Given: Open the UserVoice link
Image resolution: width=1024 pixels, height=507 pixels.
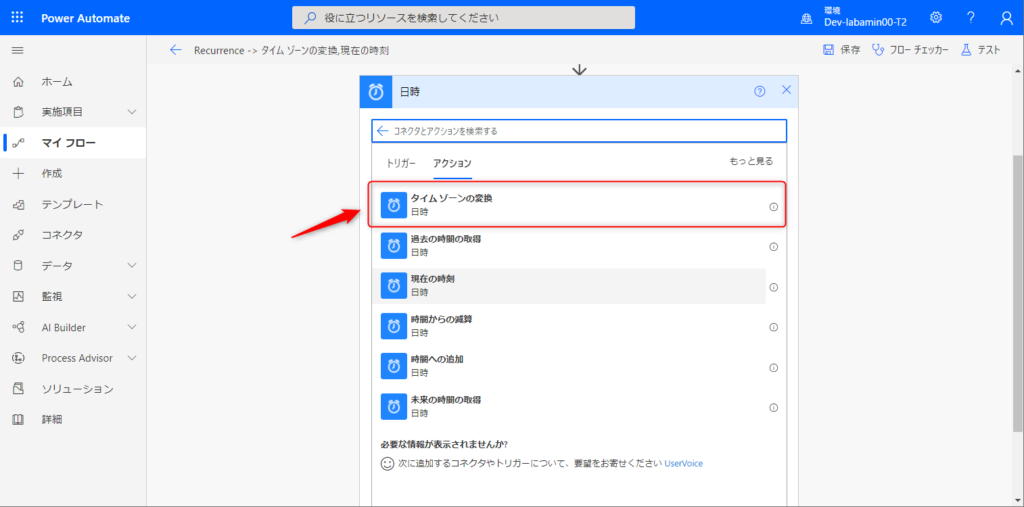Looking at the screenshot, I should (x=683, y=463).
